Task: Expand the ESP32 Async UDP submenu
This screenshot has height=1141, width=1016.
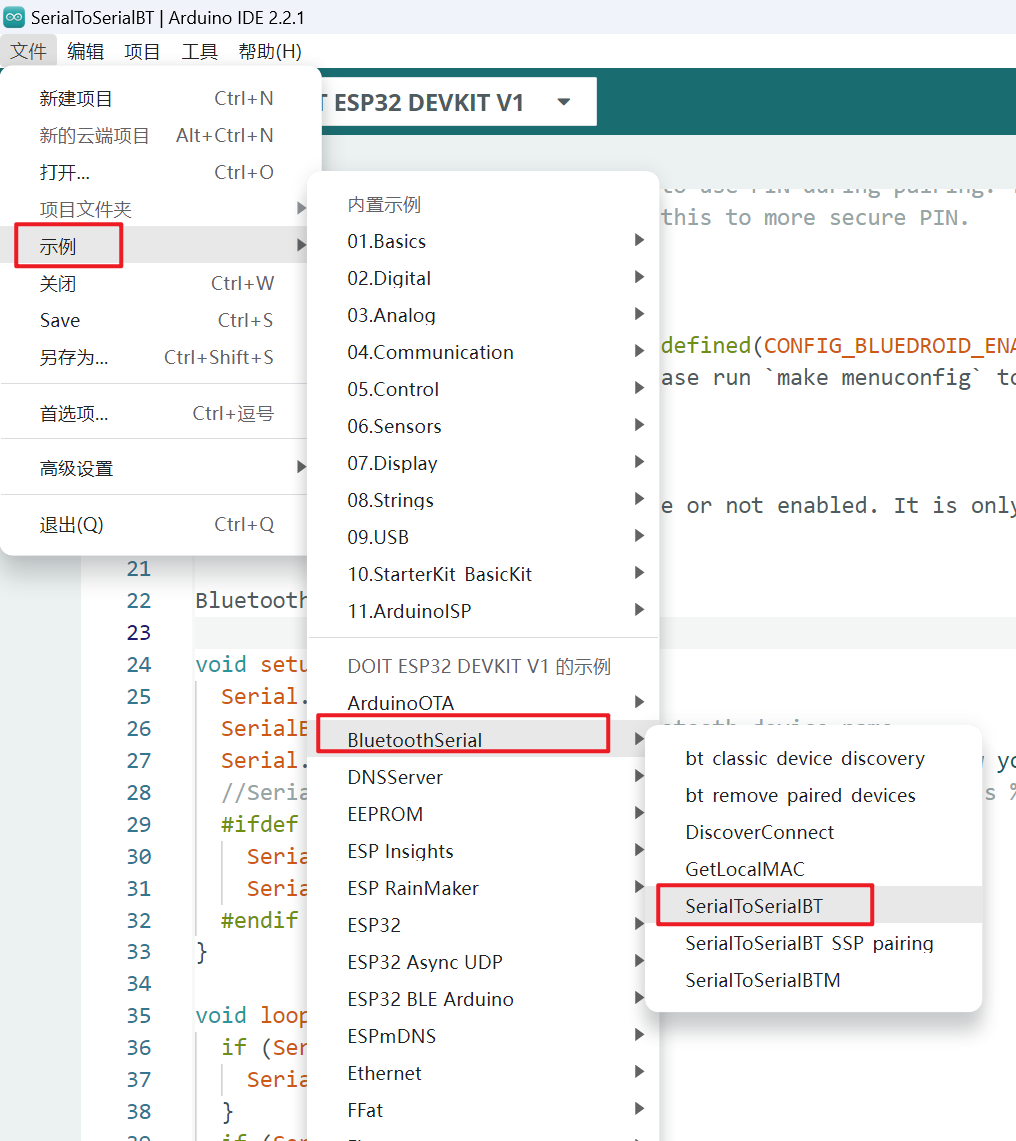Action: point(483,962)
